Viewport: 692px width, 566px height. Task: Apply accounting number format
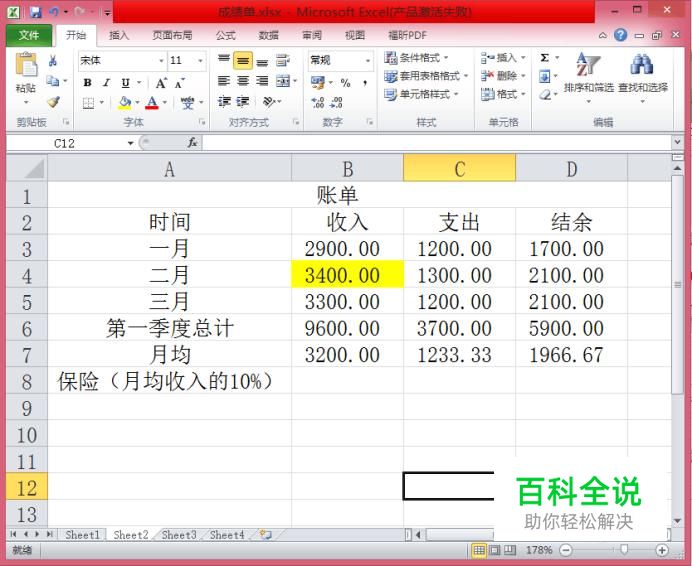coord(318,83)
